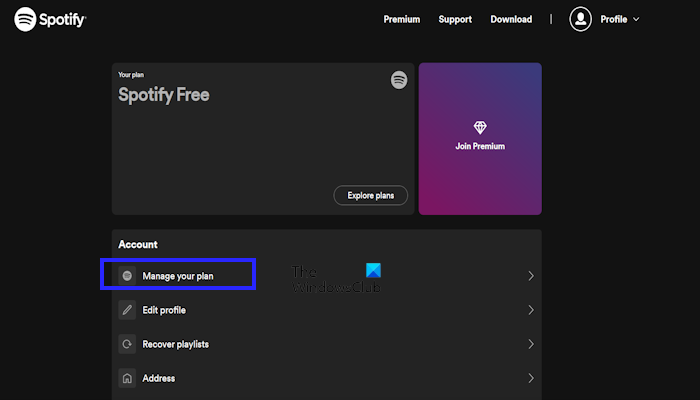
Task: Click the Recover playlists chevron arrow
Action: [531, 344]
